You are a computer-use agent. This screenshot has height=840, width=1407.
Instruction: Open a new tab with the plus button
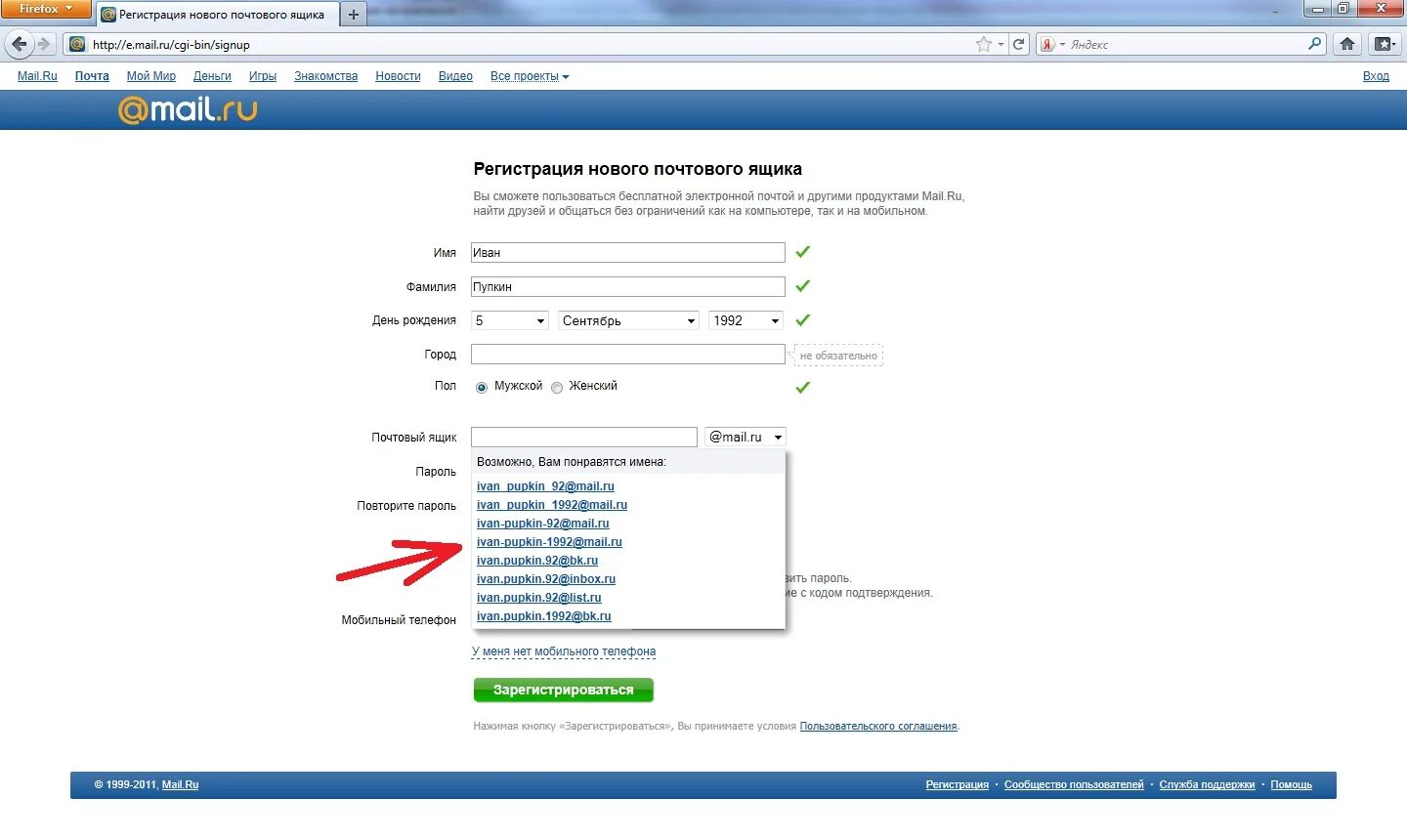[x=354, y=14]
